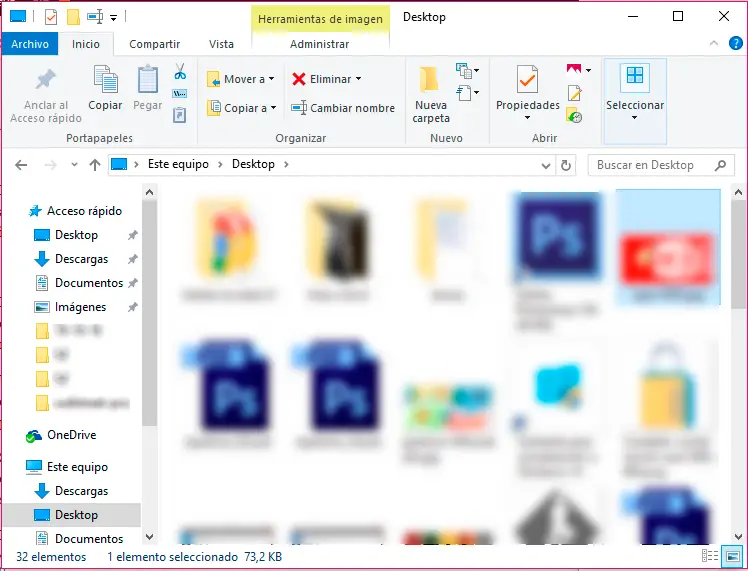Screen dimensions: 748x571
Task: Click the chevron after Este equipo breadcrumb
Action: pyautogui.click(x=220, y=165)
